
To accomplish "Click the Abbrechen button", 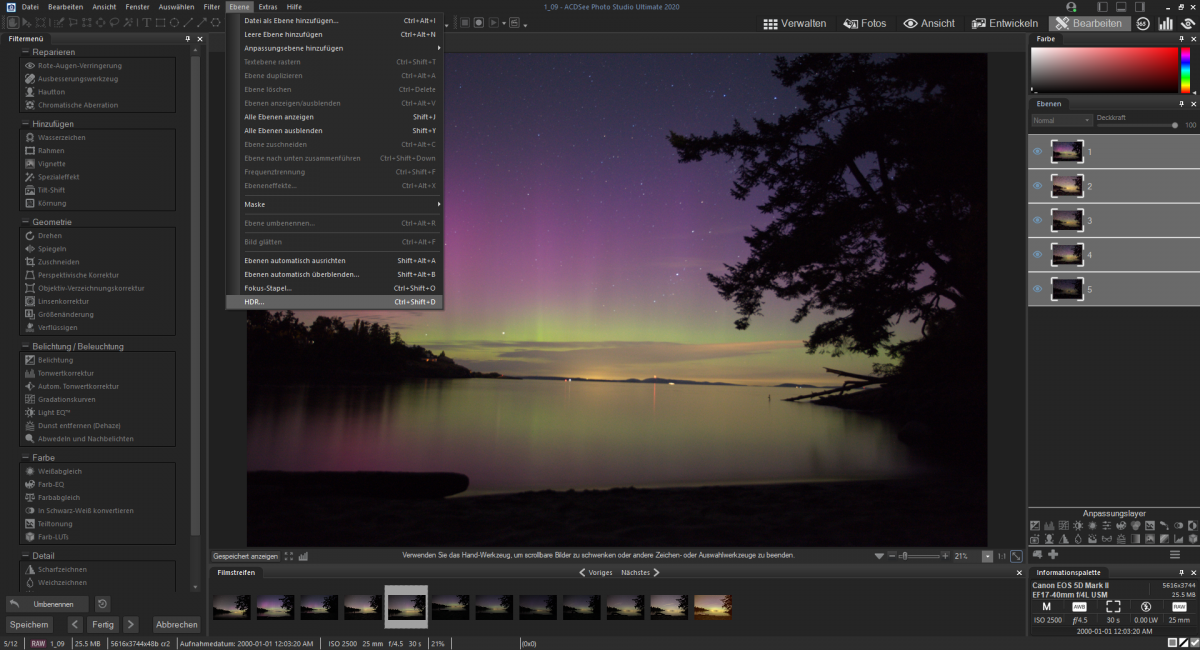I will 176,624.
